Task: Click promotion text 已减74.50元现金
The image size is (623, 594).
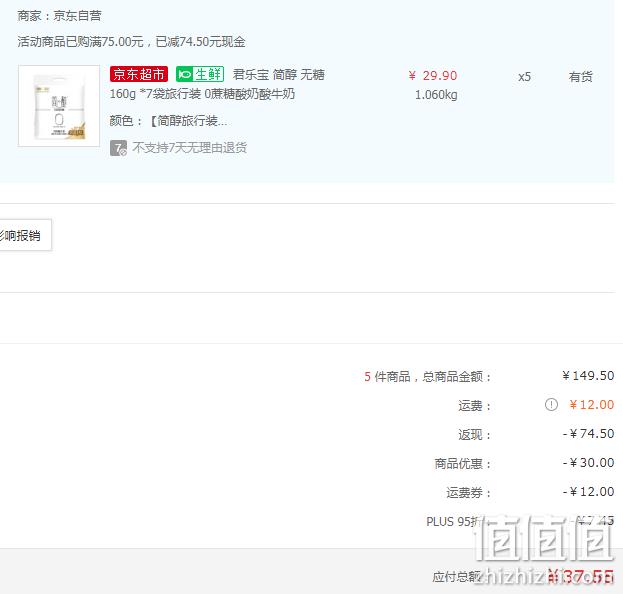Action: 200,42
